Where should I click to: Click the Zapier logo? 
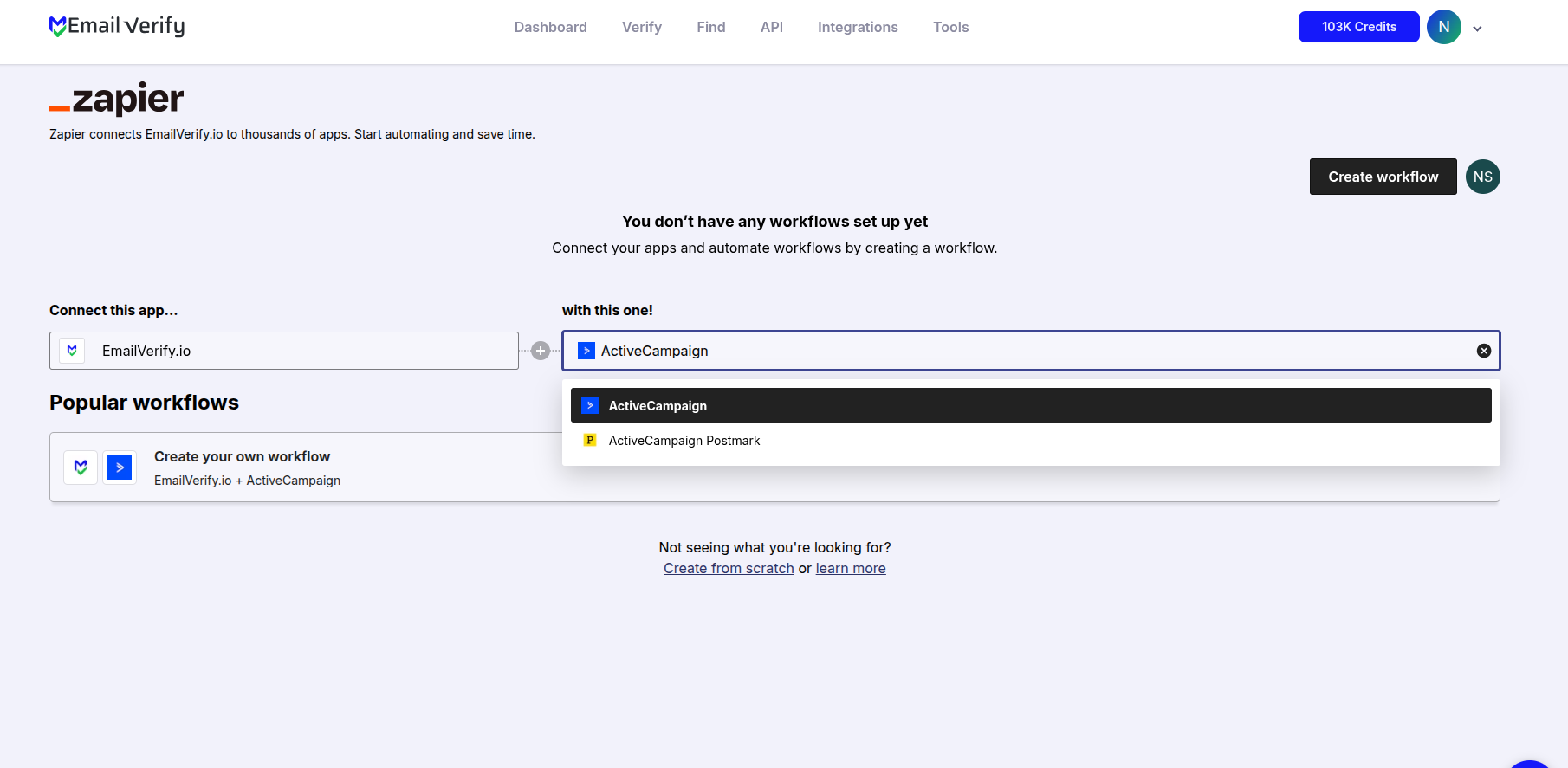pyautogui.click(x=117, y=99)
